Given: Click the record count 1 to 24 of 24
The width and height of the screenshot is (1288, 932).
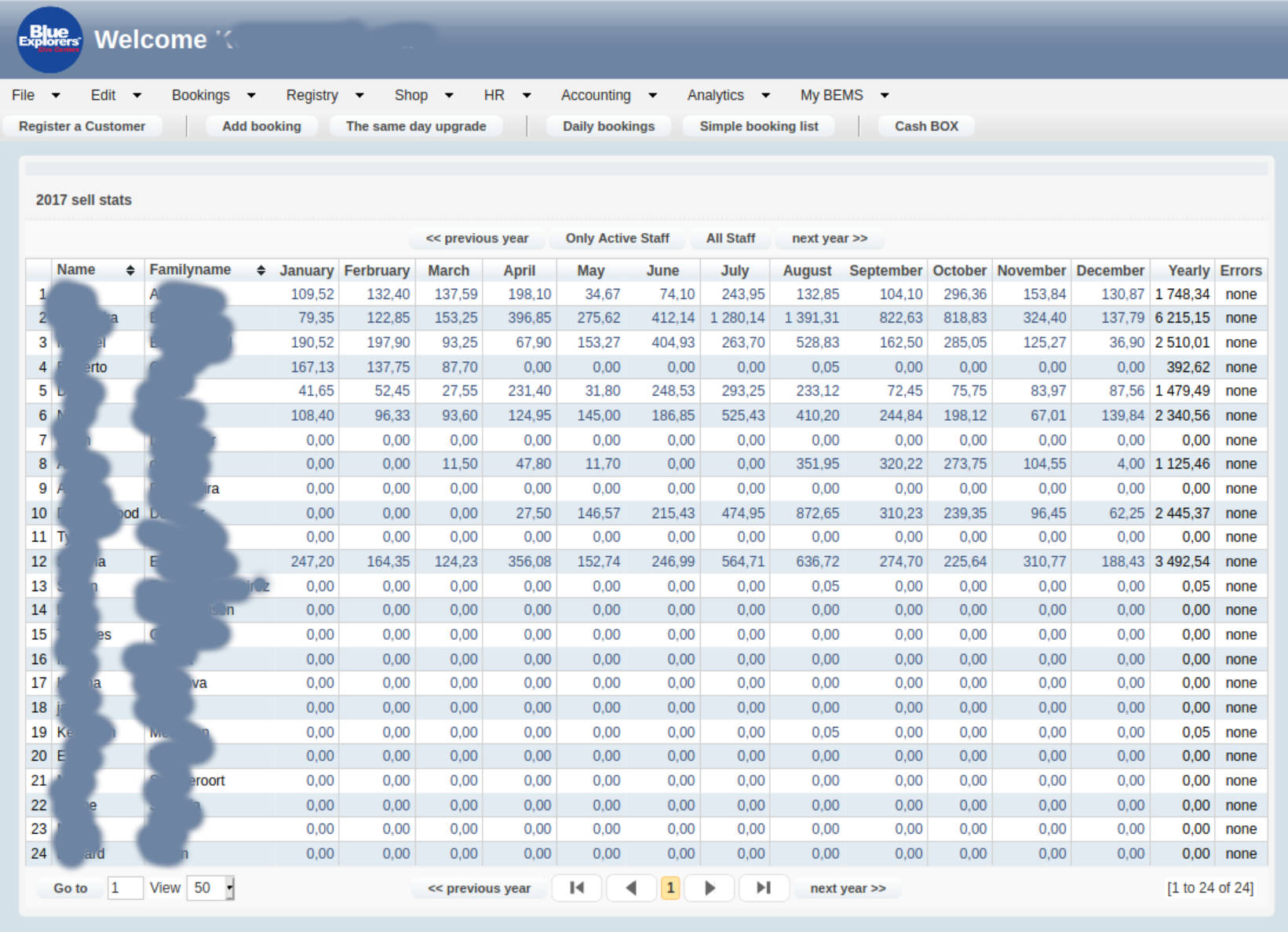Looking at the screenshot, I should (x=1210, y=888).
